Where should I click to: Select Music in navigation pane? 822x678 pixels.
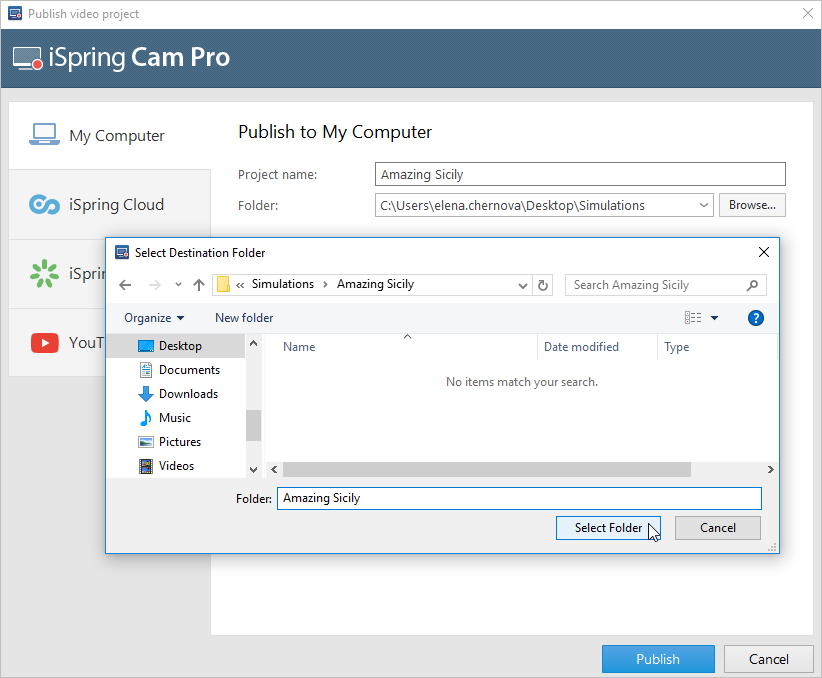[x=176, y=418]
